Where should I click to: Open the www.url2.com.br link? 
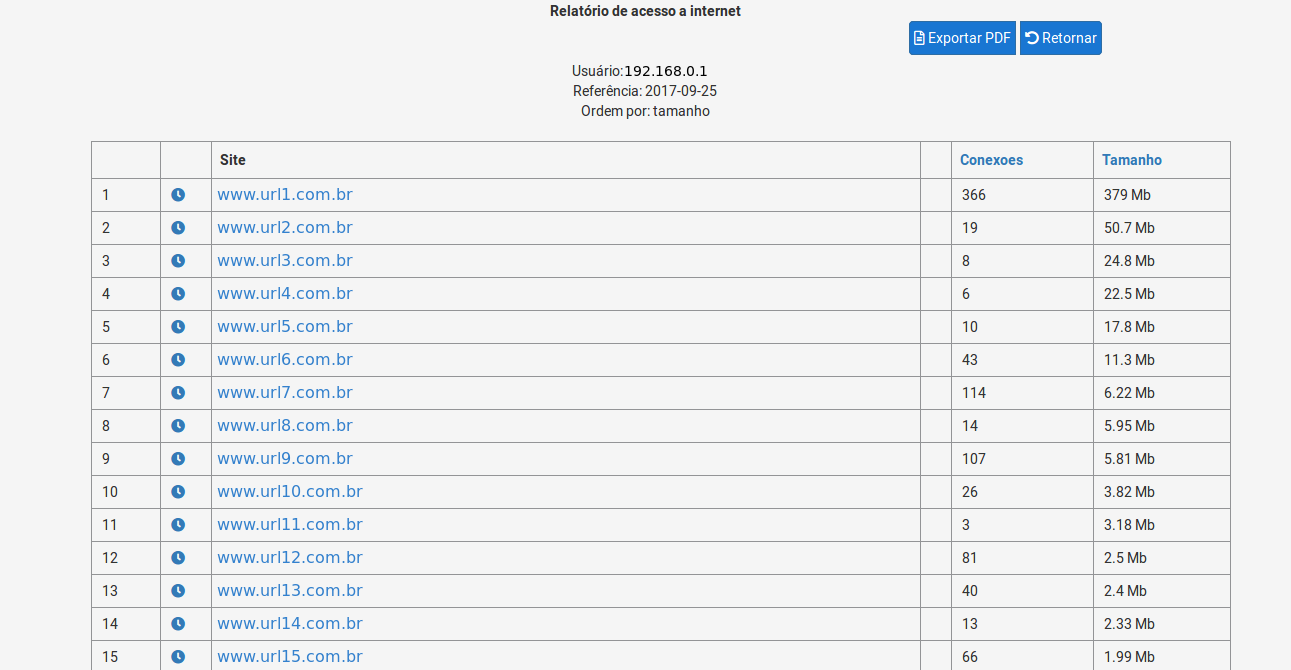point(285,228)
